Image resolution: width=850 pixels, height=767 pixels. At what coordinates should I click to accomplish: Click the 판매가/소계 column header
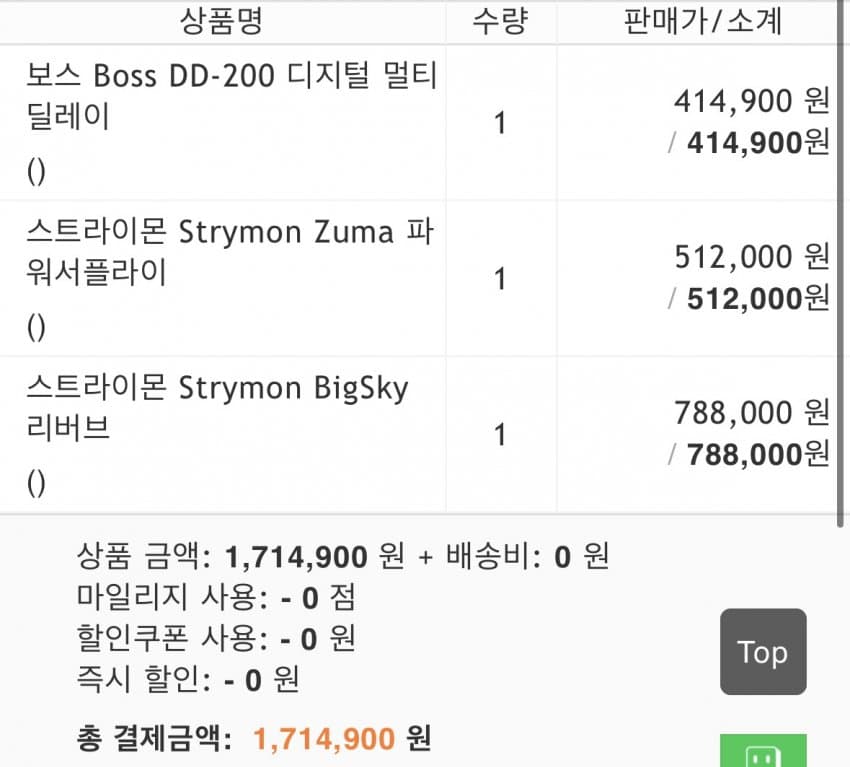coord(701,21)
